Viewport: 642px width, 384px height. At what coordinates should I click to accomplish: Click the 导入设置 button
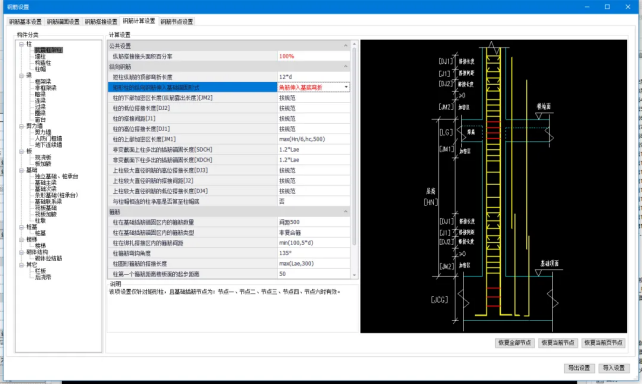pyautogui.click(x=614, y=368)
